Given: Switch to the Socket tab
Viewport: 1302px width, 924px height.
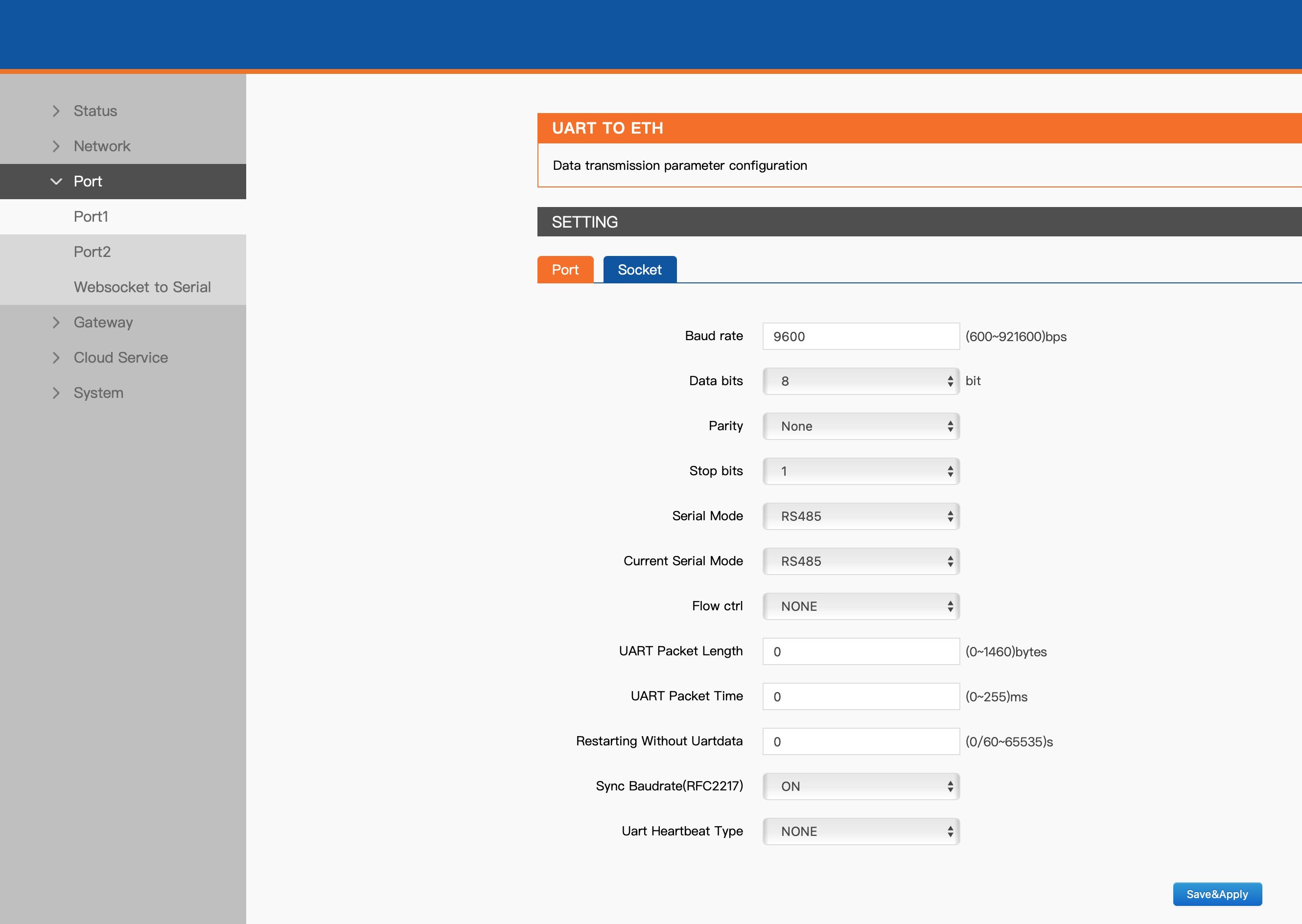Looking at the screenshot, I should click(x=640, y=270).
